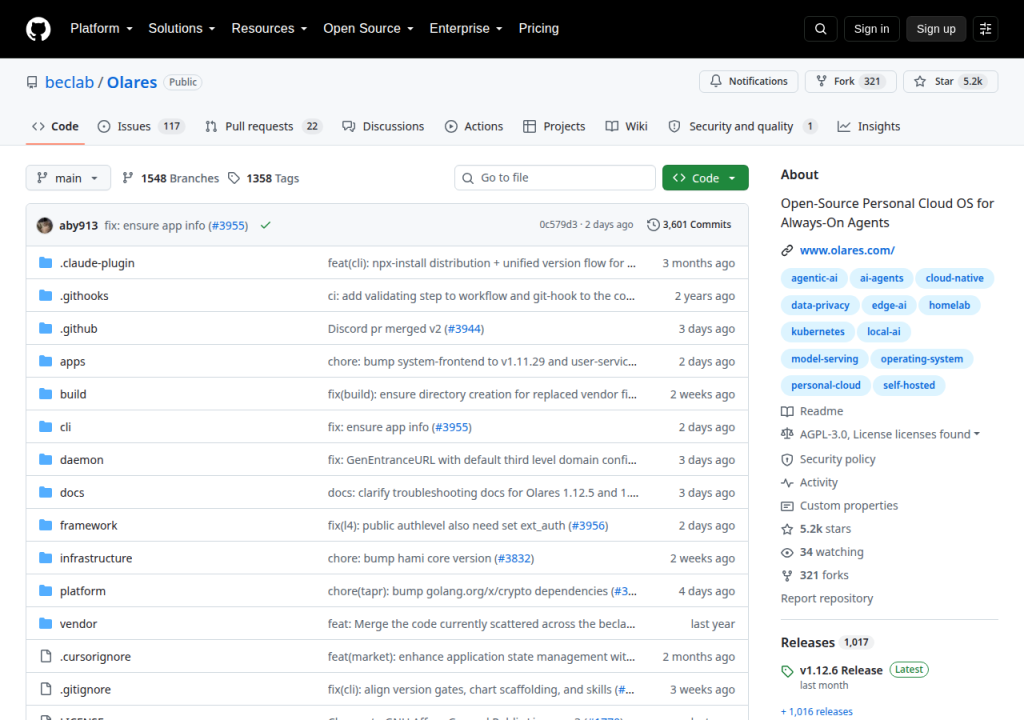Click the .gitignore file icon
The width and height of the screenshot is (1024, 720).
pyautogui.click(x=45, y=689)
